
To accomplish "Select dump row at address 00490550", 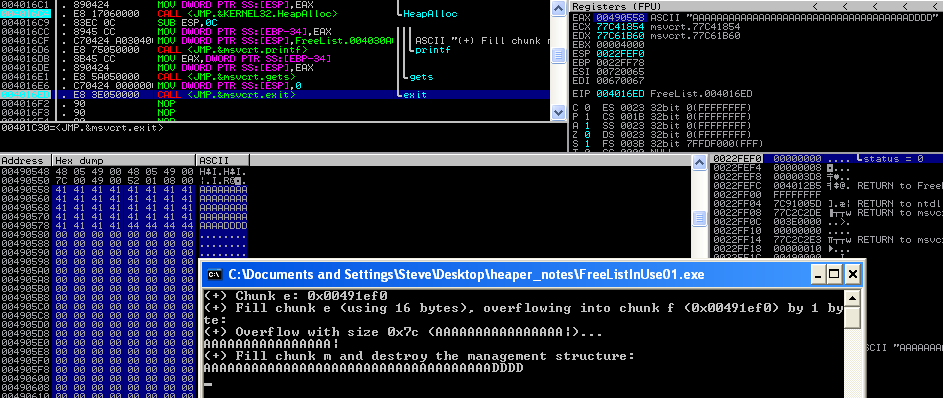I will click(x=124, y=180).
